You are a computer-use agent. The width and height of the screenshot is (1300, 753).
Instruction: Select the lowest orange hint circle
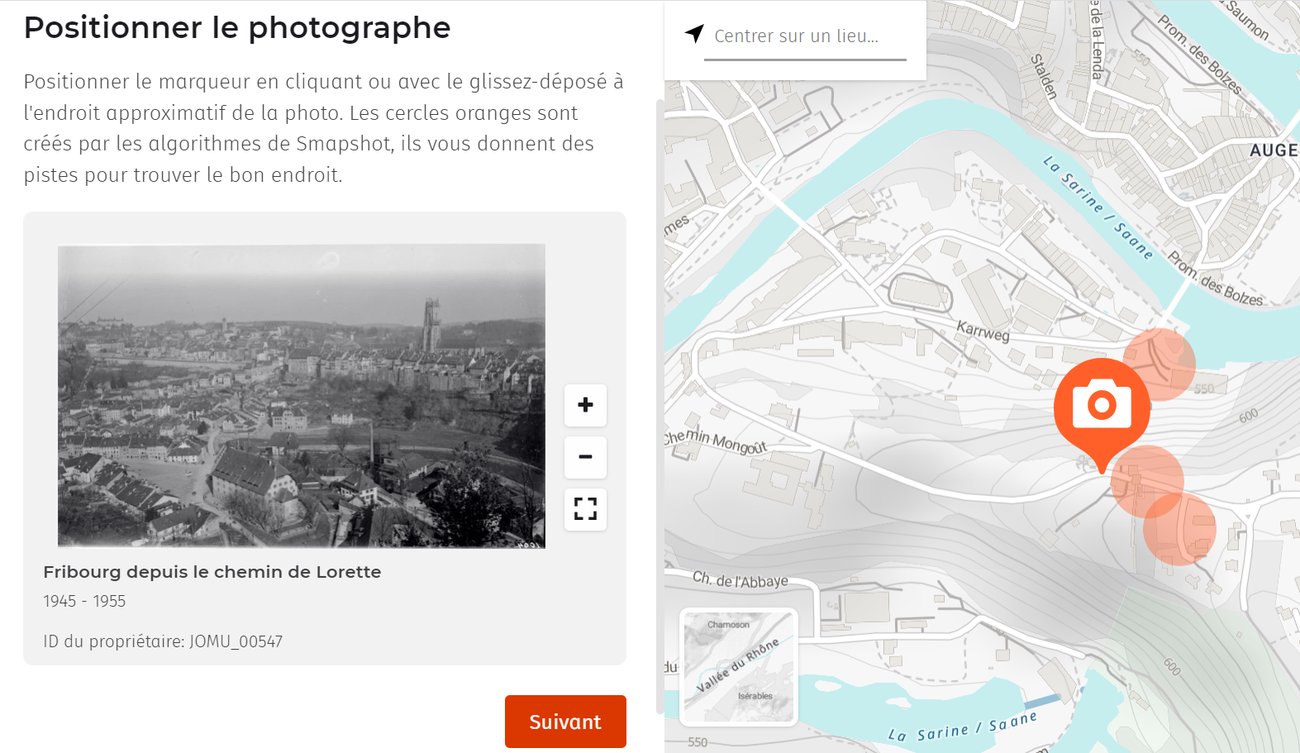pos(1182,530)
